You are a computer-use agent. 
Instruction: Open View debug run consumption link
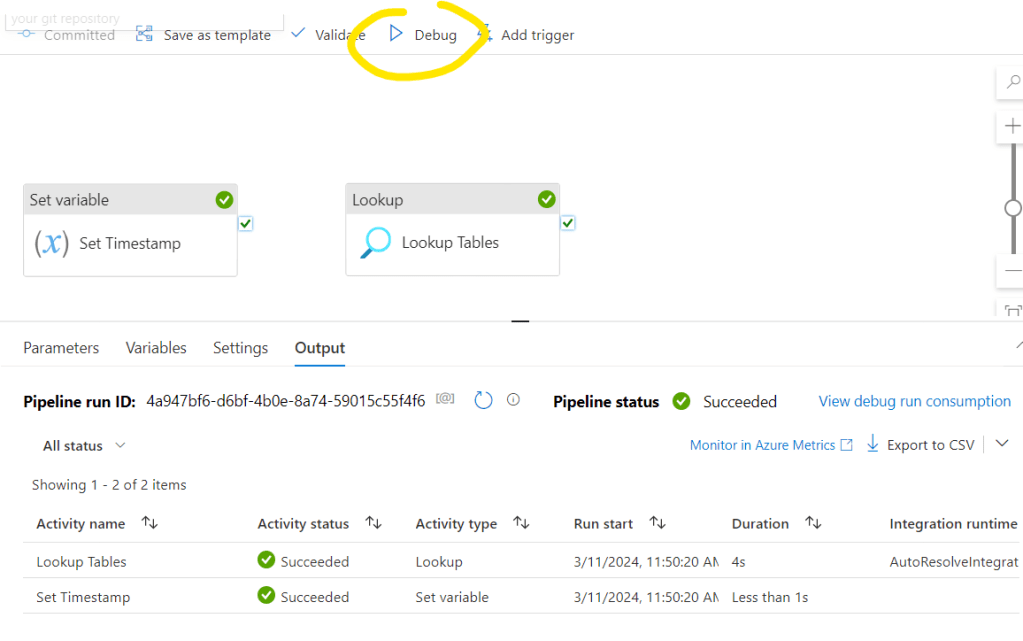[x=914, y=401]
